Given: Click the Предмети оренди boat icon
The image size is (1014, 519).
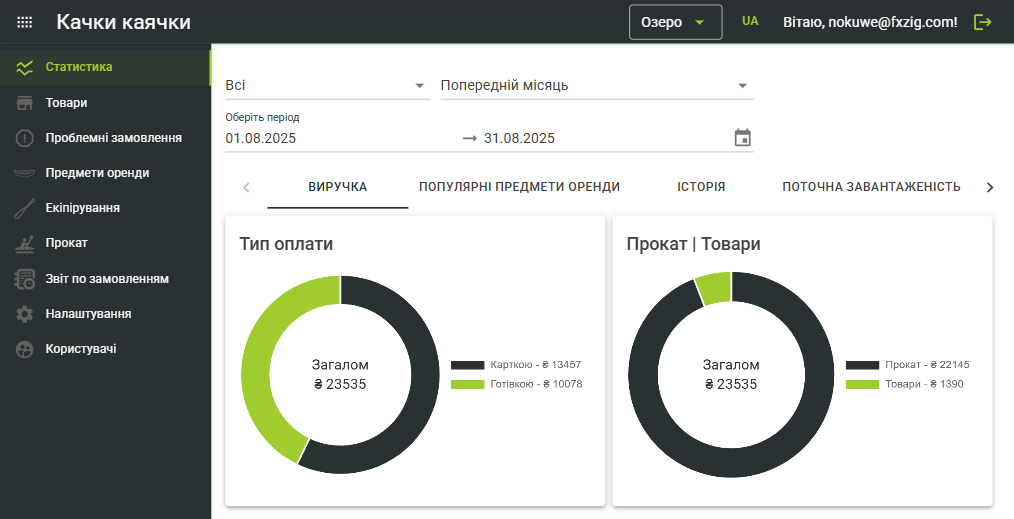Looking at the screenshot, I should (25, 173).
